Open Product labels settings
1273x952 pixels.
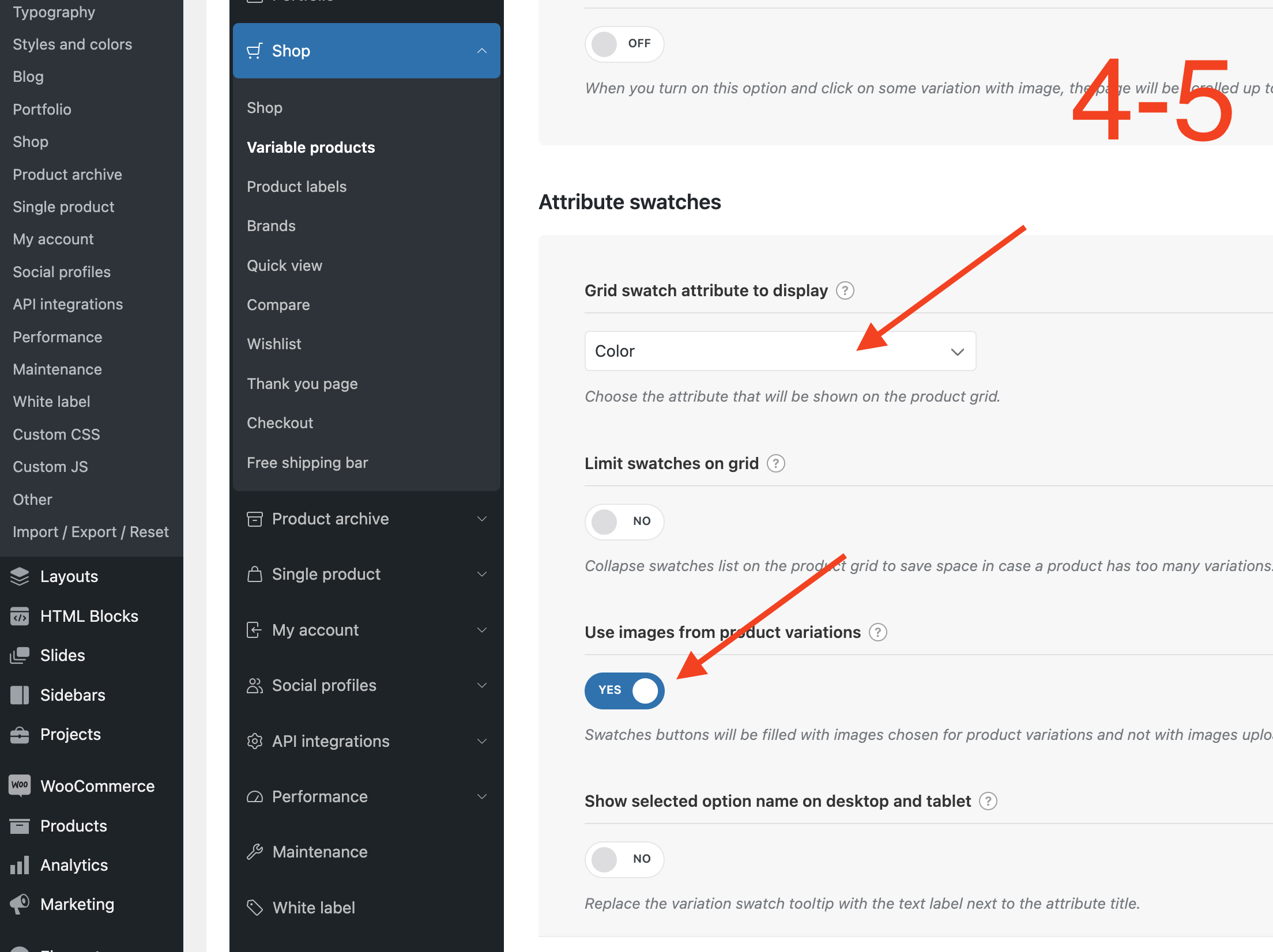[296, 186]
